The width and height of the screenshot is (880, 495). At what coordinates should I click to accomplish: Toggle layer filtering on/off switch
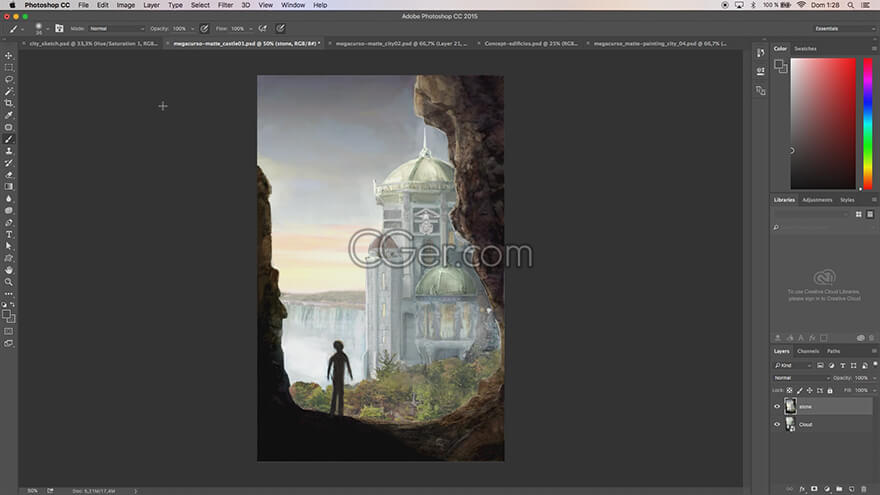click(x=875, y=364)
